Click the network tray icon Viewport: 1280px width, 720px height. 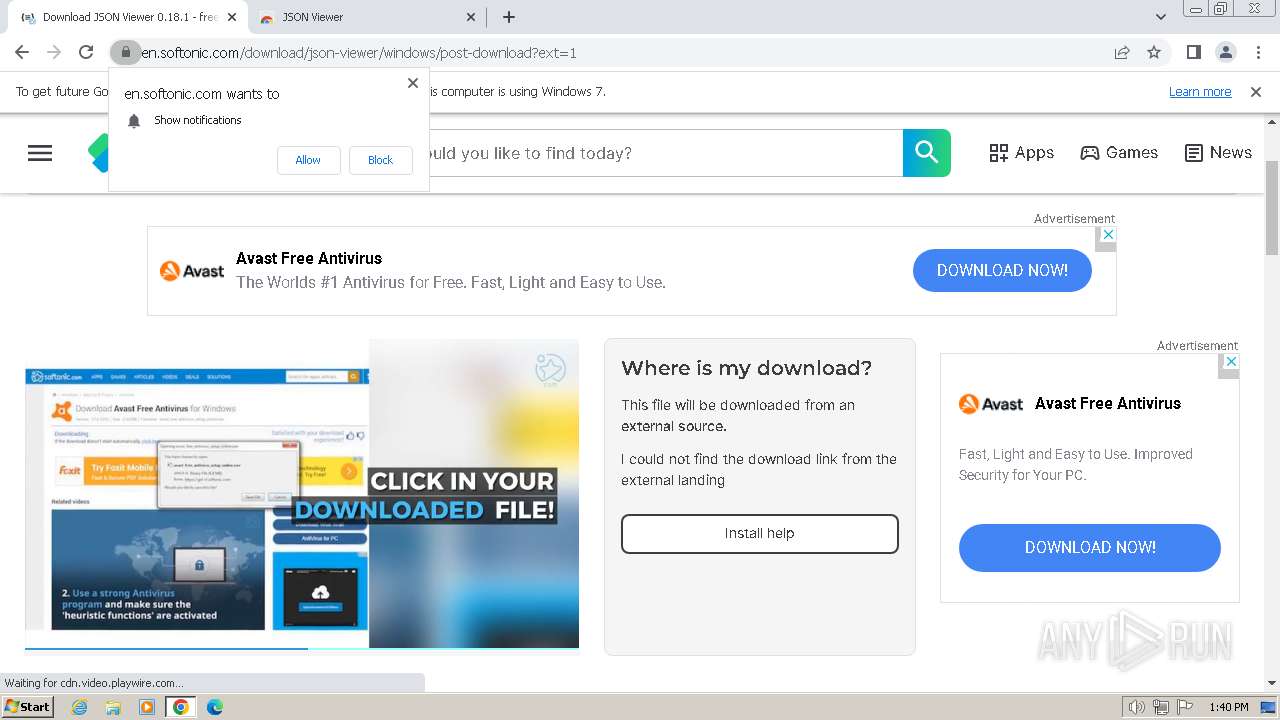click(1160, 707)
